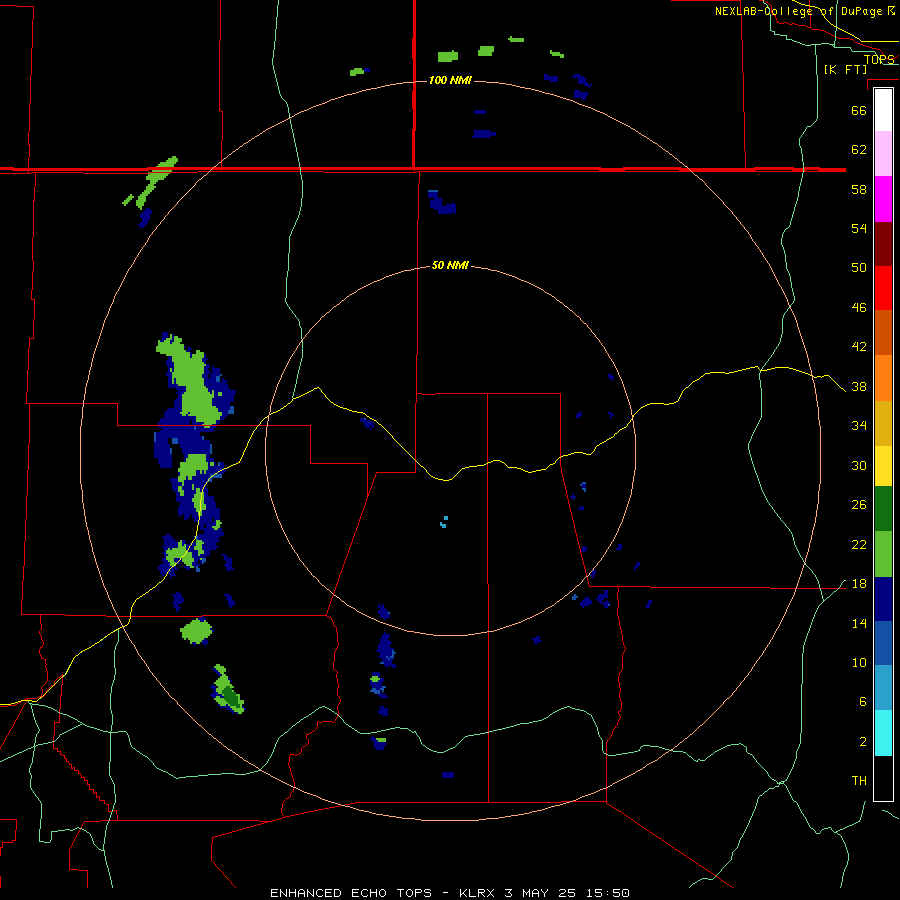This screenshot has width=900, height=900.
Task: Click the magenta legend swatch
Action: [x=883, y=199]
